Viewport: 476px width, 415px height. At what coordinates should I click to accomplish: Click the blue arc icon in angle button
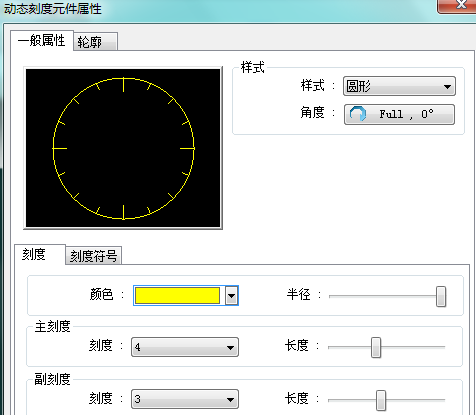coord(358,114)
